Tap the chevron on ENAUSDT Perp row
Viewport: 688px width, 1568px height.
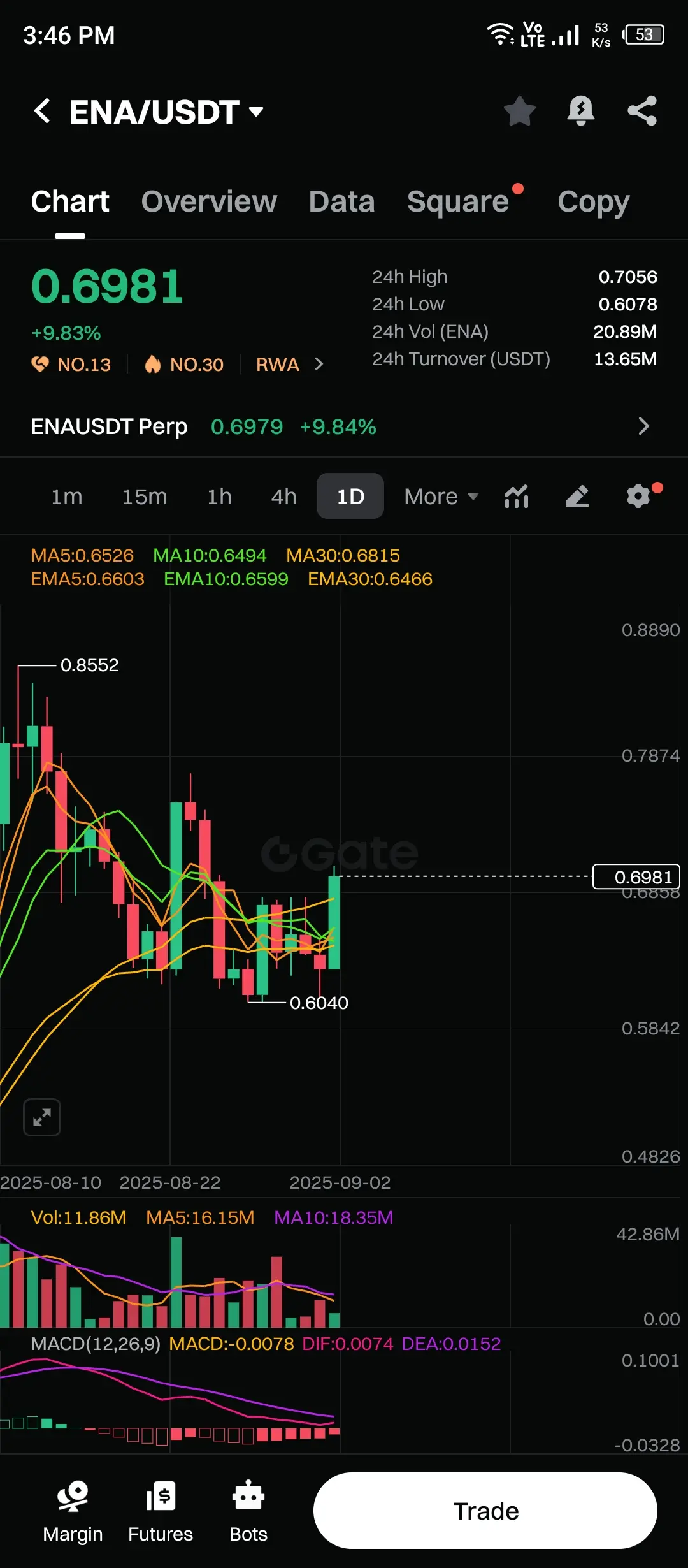pos(643,426)
